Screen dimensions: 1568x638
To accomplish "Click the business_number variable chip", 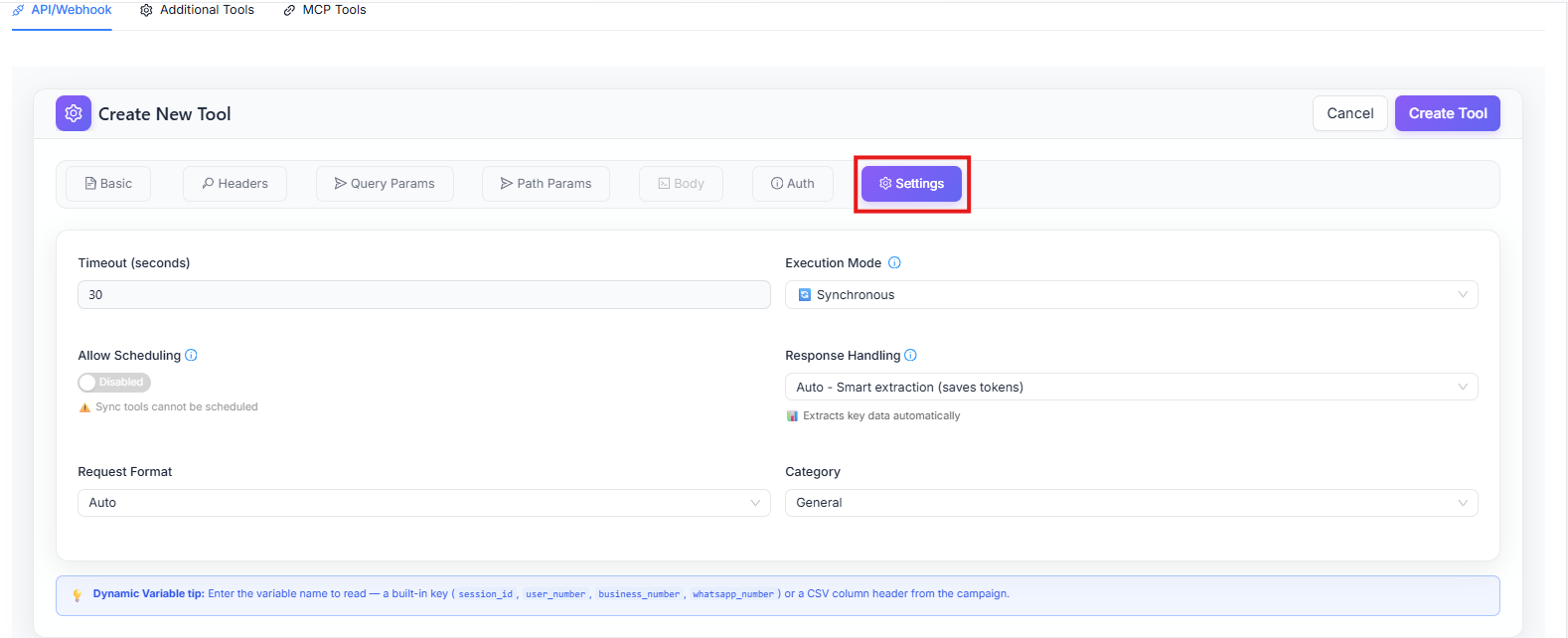I will click(x=639, y=594).
